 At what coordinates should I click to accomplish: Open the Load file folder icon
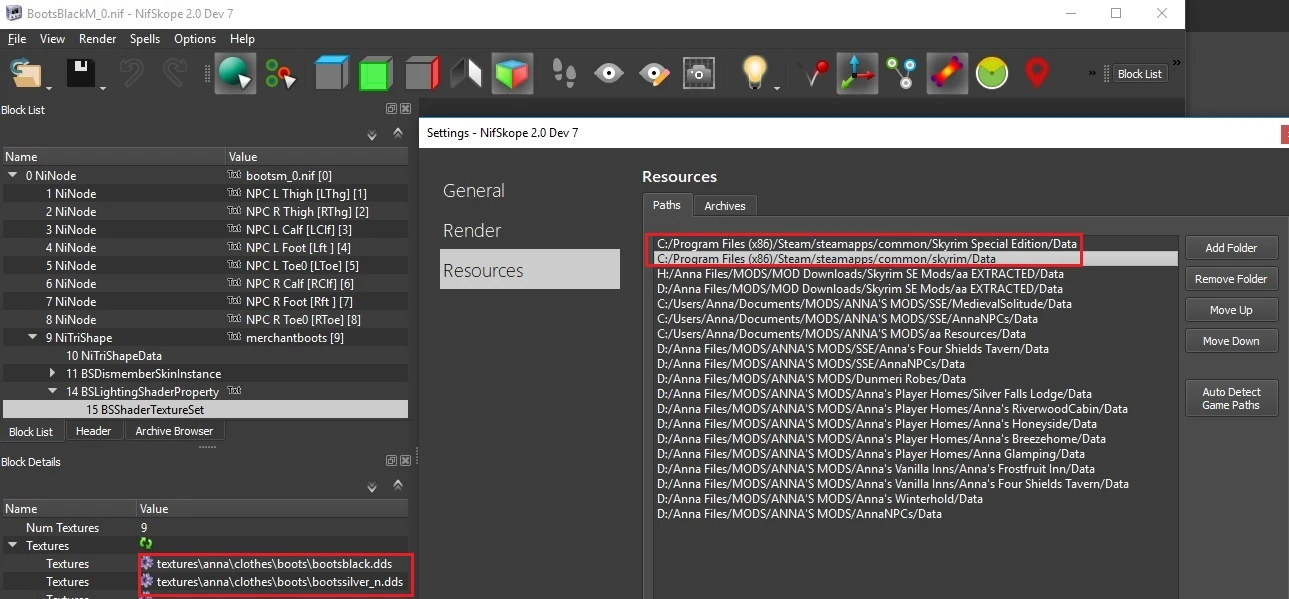25,74
